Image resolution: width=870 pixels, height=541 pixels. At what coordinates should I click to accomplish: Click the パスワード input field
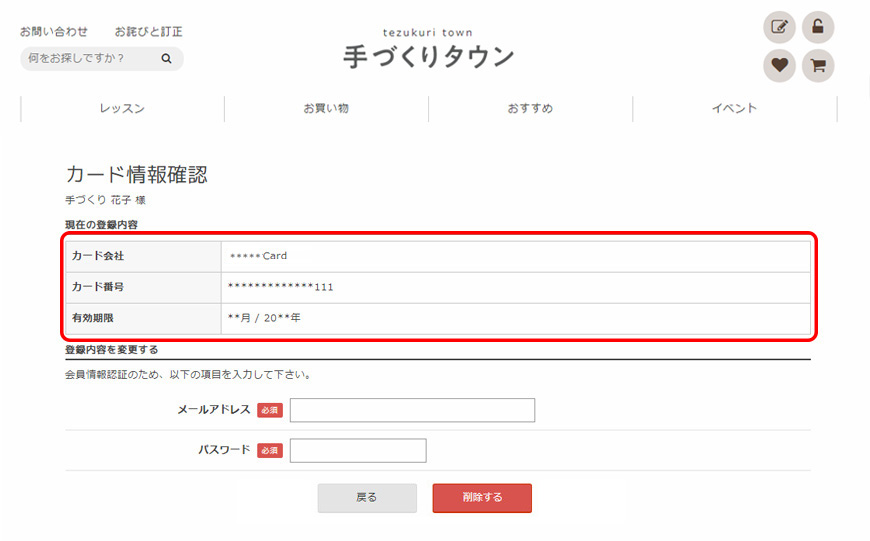point(358,450)
